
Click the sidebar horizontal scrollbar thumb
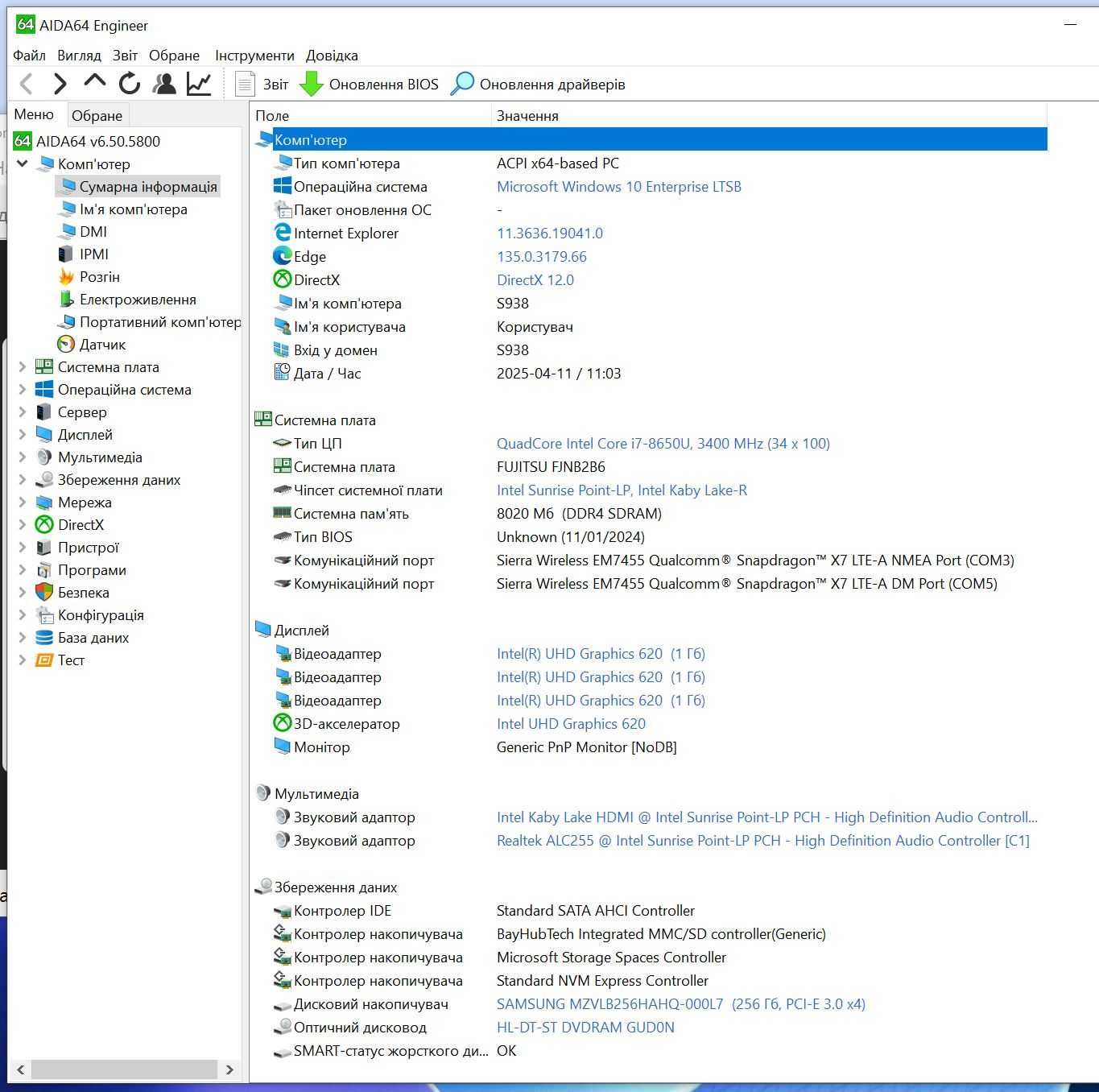[x=124, y=1069]
